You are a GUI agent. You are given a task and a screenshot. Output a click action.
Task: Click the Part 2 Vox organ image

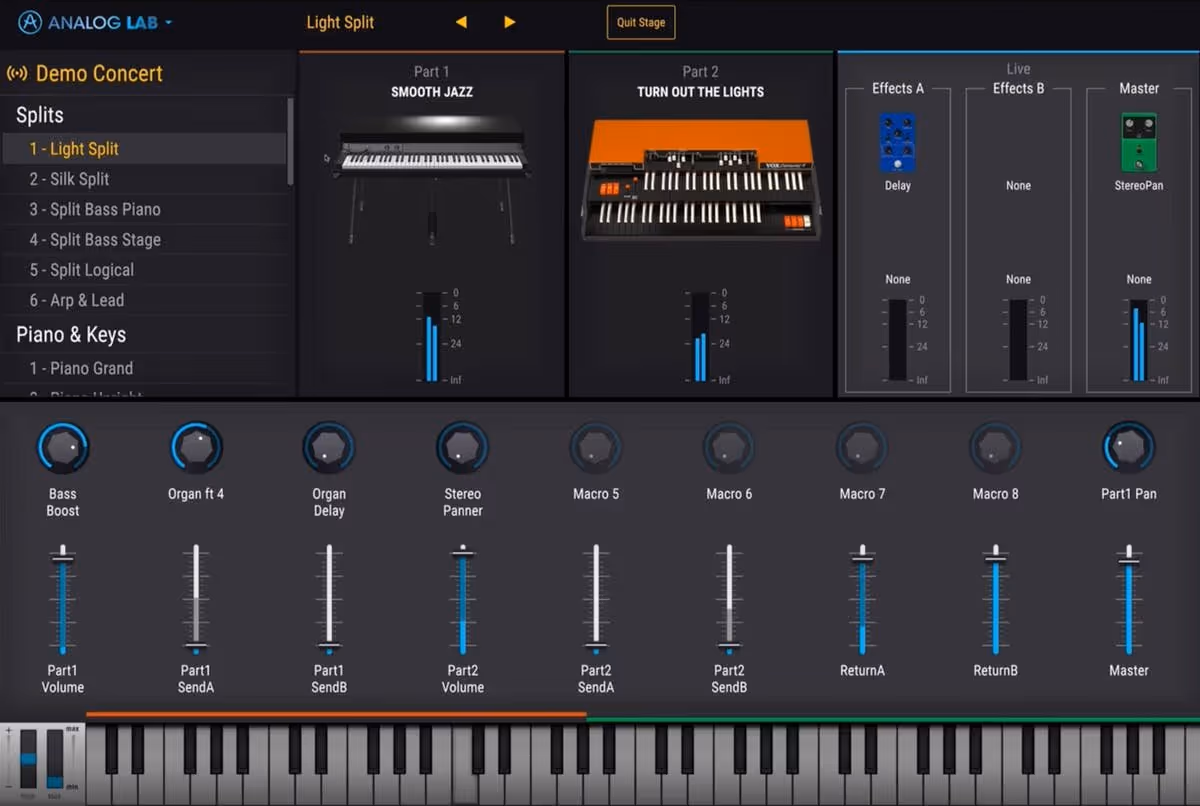[701, 180]
